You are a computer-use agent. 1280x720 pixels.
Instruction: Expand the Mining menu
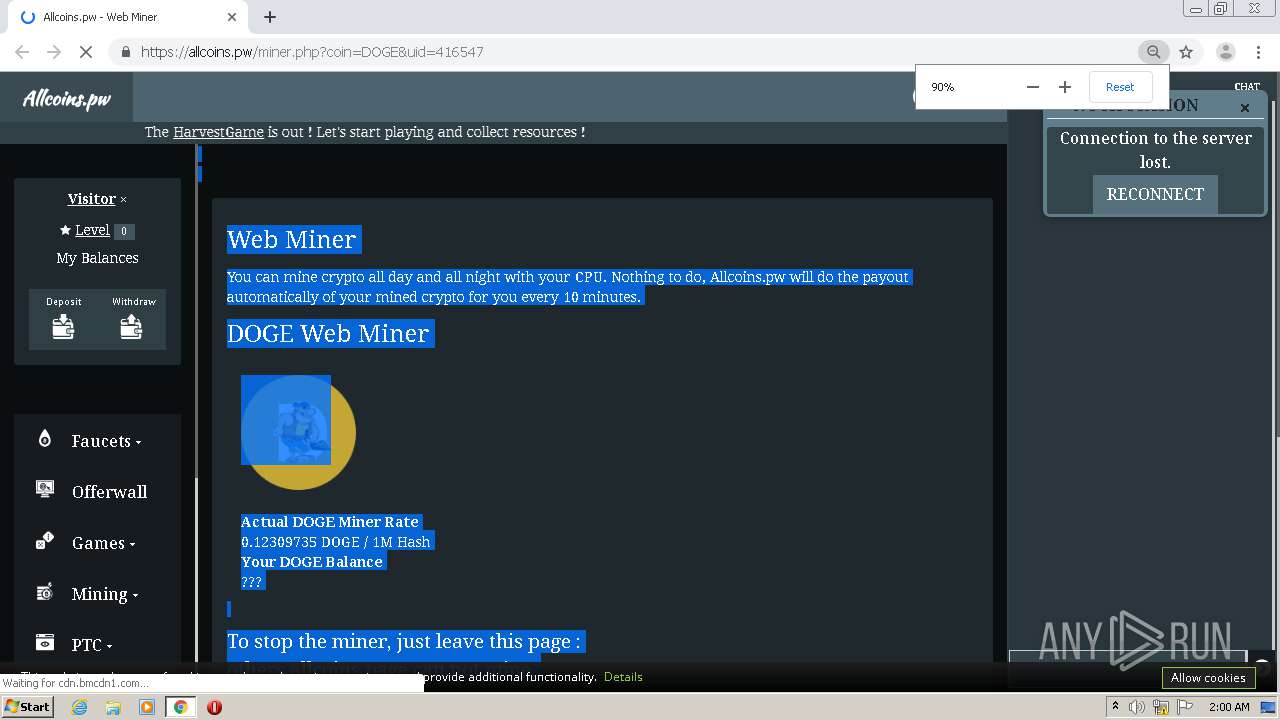pos(104,594)
